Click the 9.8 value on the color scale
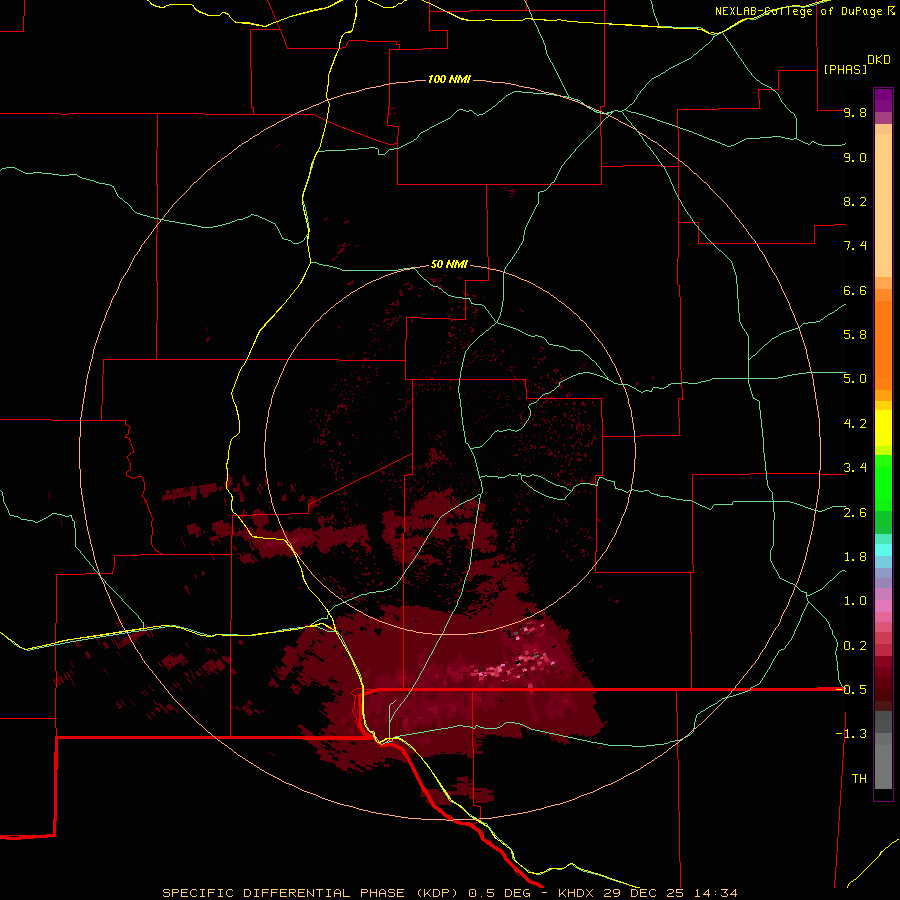This screenshot has height=900, width=900. pos(855,112)
